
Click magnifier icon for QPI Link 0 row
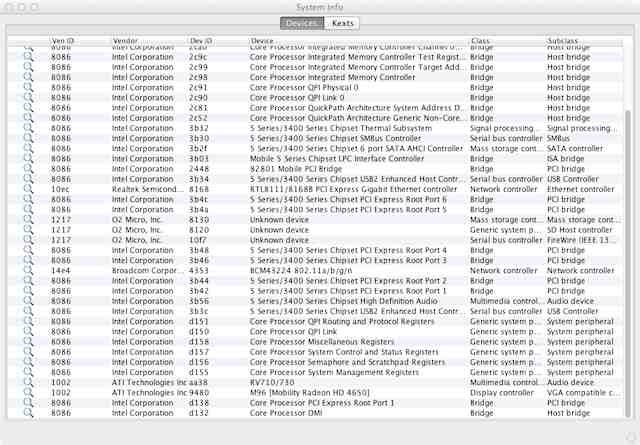coord(28,98)
